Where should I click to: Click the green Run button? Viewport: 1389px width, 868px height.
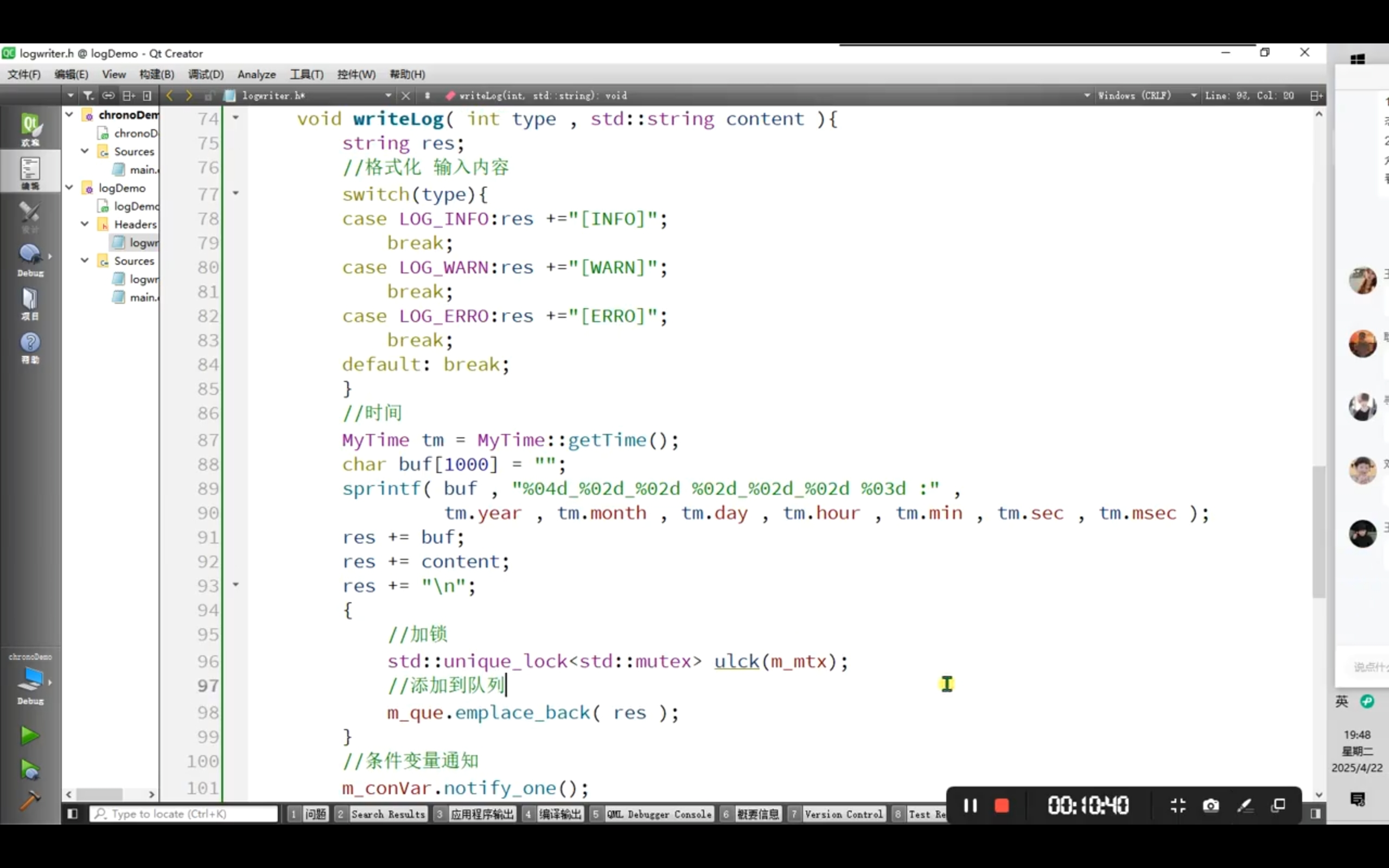click(x=29, y=736)
